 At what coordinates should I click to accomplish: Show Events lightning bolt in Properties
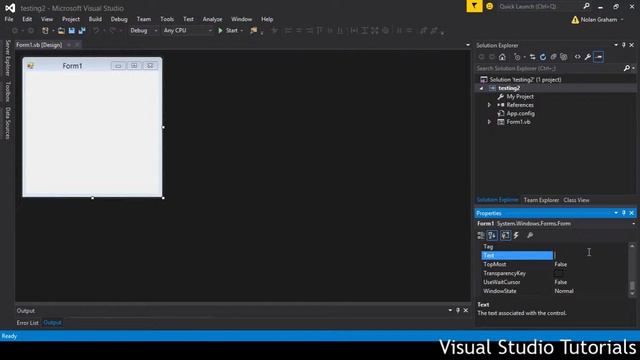coord(516,236)
